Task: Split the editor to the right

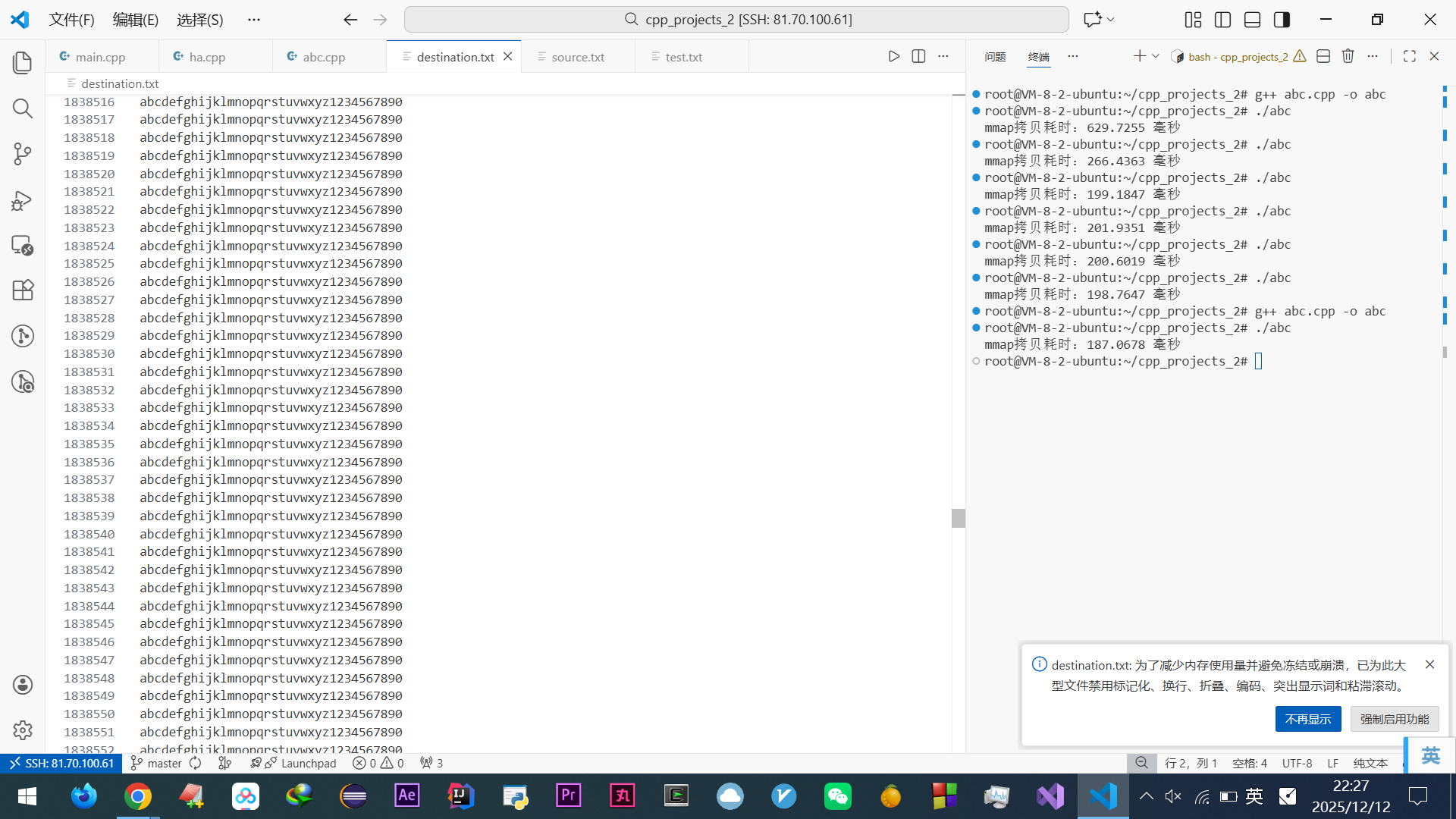Action: point(918,56)
